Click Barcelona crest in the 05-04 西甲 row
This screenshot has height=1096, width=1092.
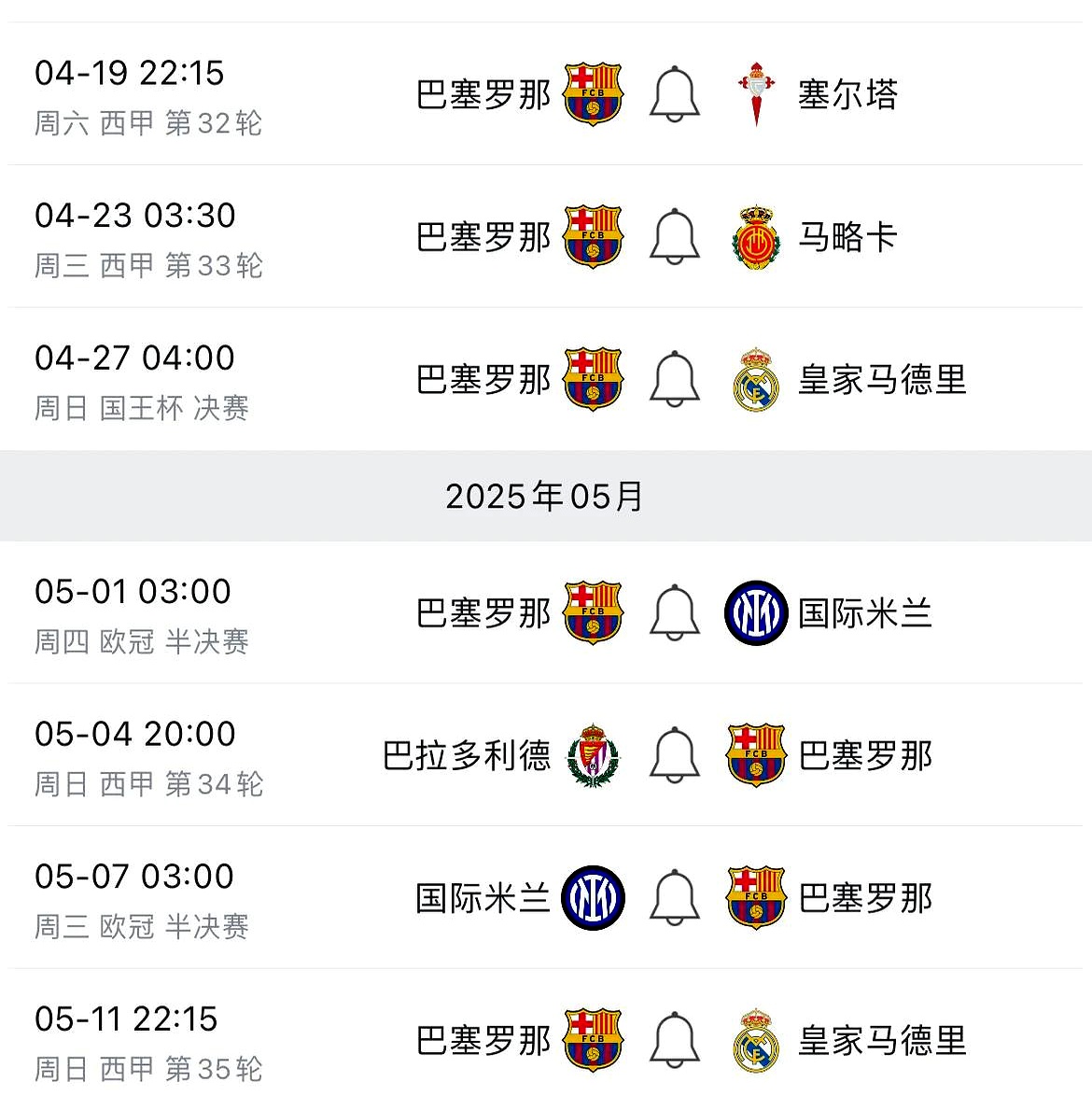(755, 756)
